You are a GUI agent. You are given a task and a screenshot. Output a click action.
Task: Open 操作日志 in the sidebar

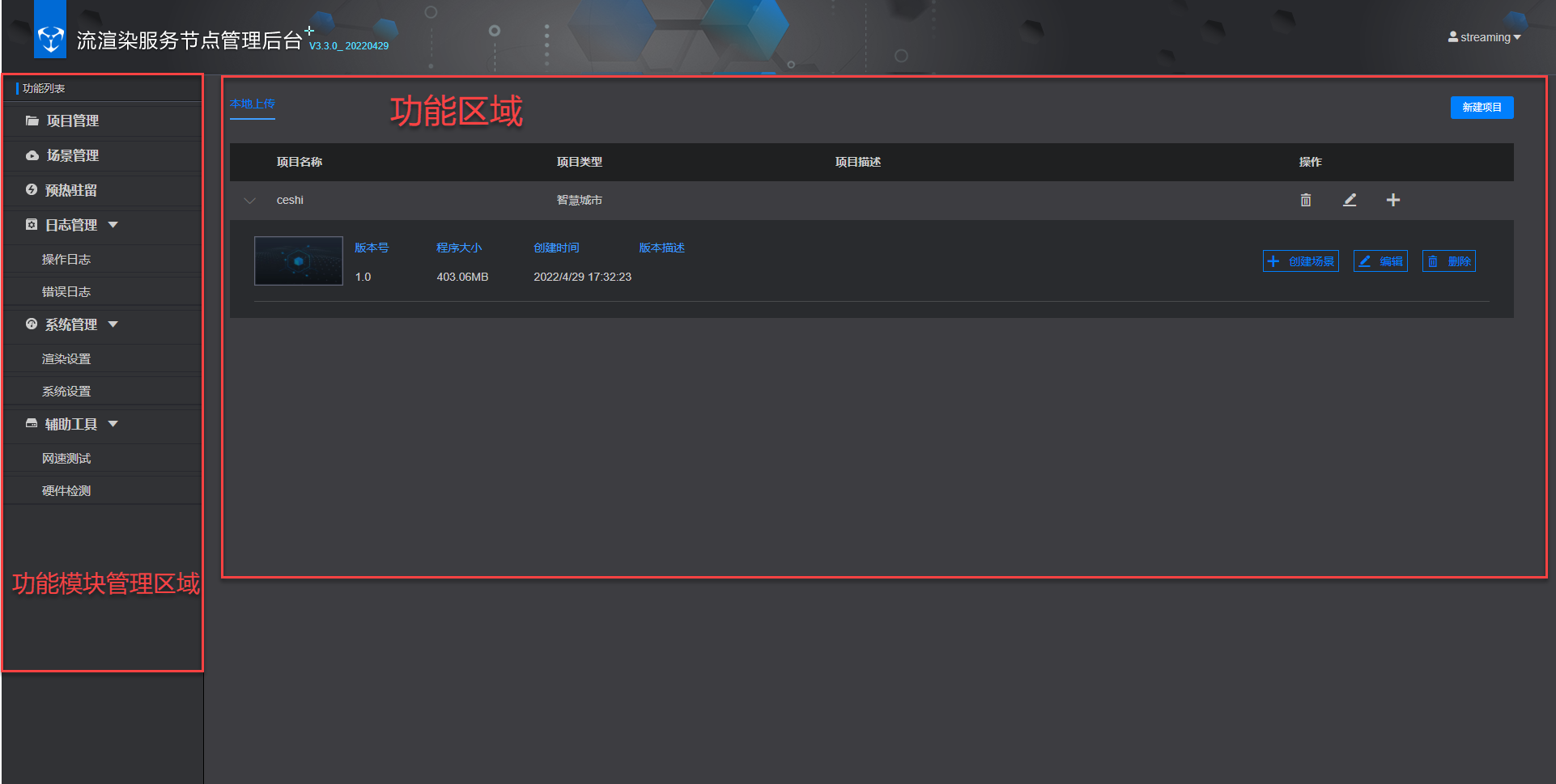coord(66,259)
